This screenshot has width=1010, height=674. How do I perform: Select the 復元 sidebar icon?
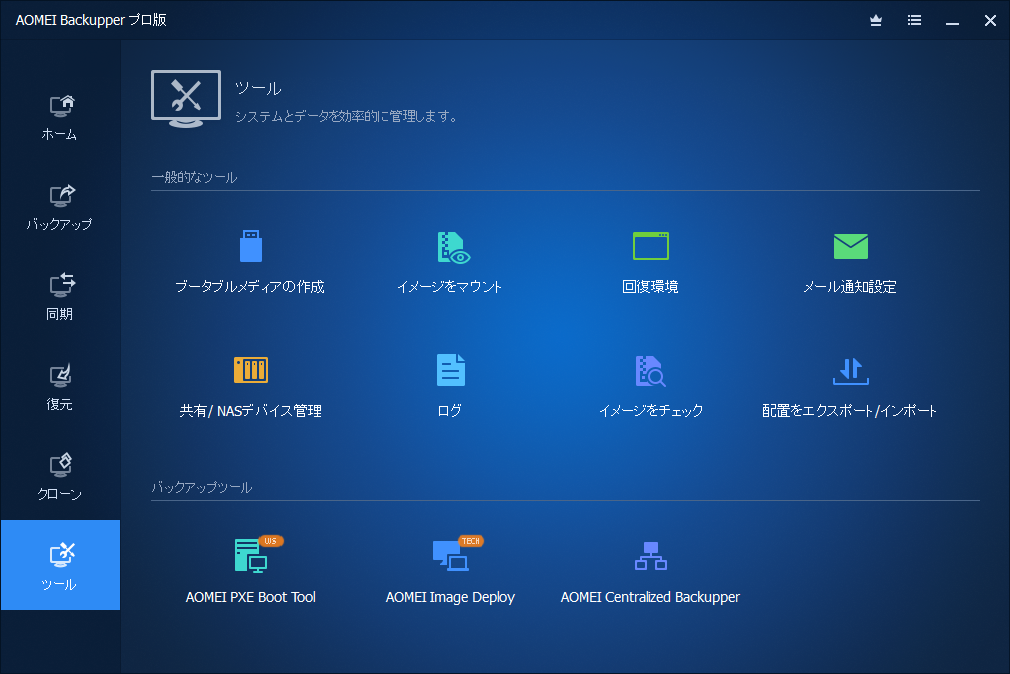pos(60,385)
